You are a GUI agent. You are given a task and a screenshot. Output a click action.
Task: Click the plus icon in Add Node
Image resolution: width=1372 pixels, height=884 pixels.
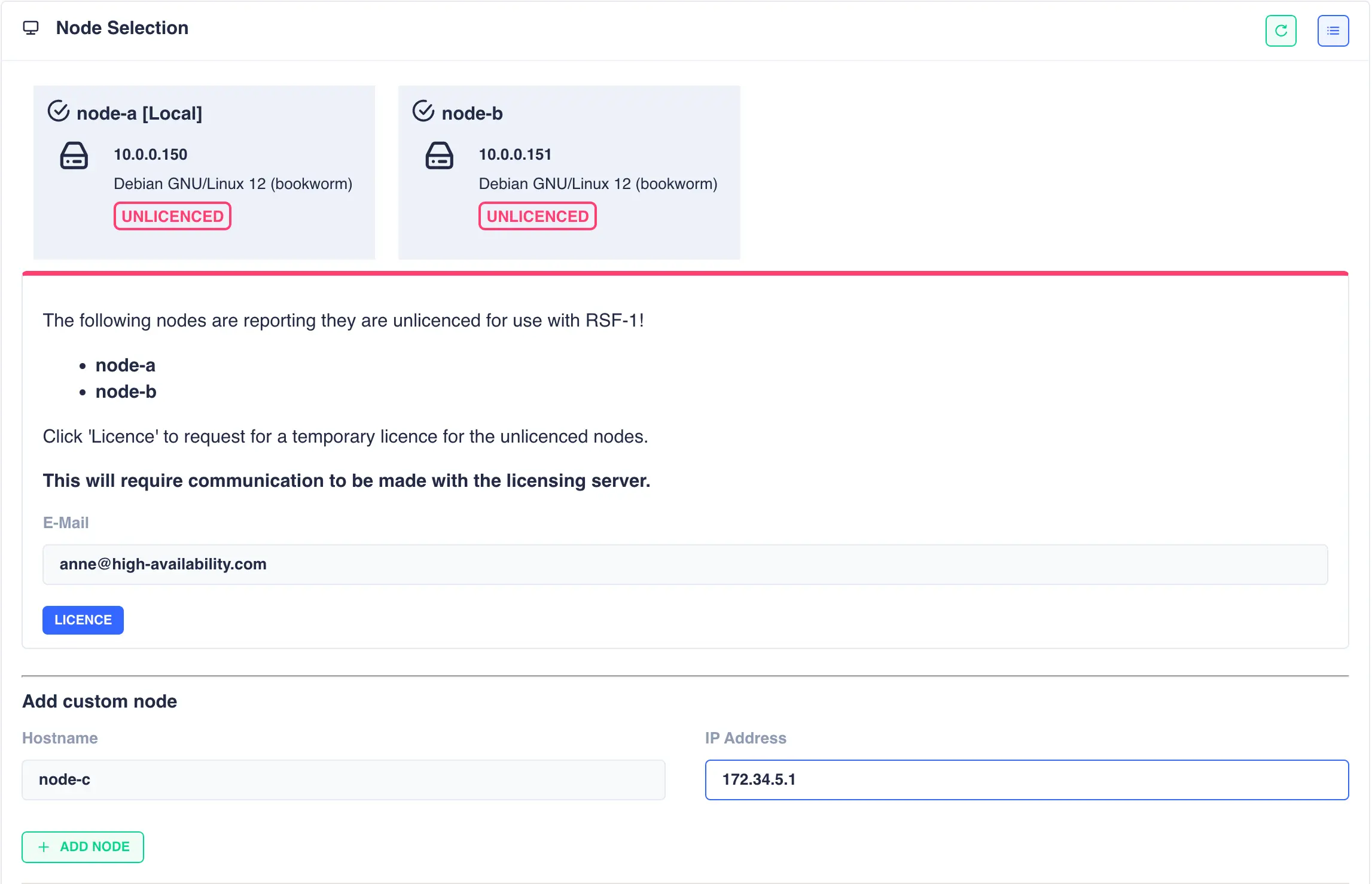point(44,847)
